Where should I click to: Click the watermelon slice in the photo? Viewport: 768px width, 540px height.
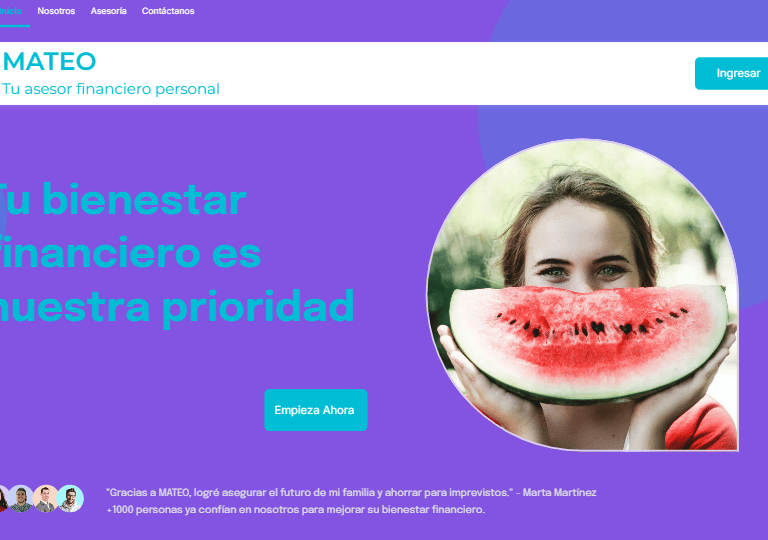(x=588, y=343)
